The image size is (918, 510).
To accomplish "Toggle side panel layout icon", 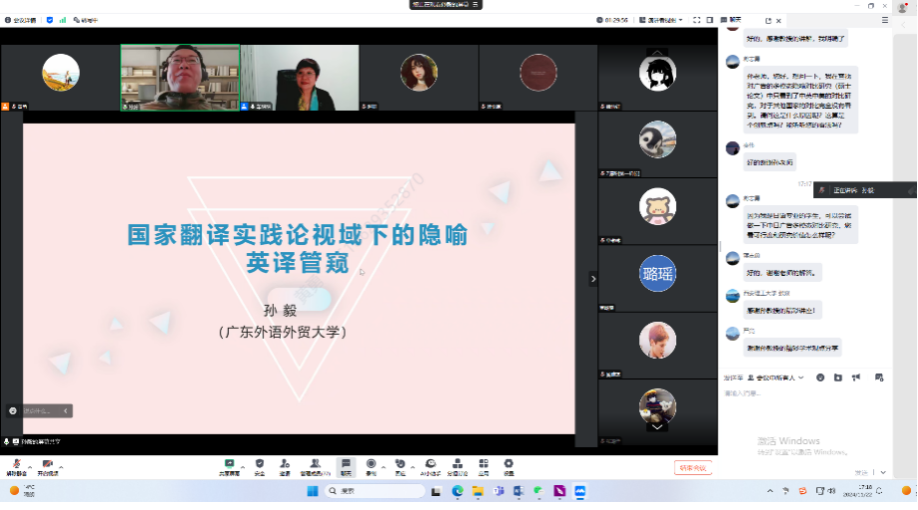I will pos(710,20).
